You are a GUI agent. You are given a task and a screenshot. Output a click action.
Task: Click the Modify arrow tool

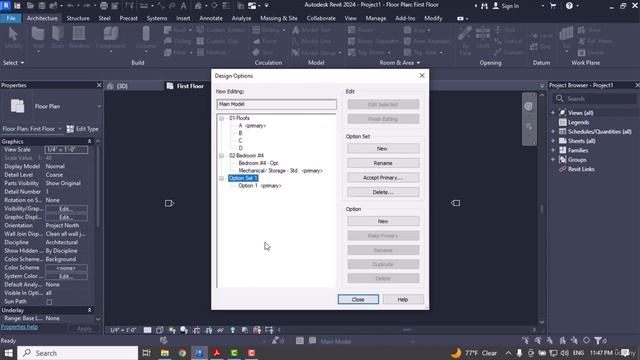(13, 38)
